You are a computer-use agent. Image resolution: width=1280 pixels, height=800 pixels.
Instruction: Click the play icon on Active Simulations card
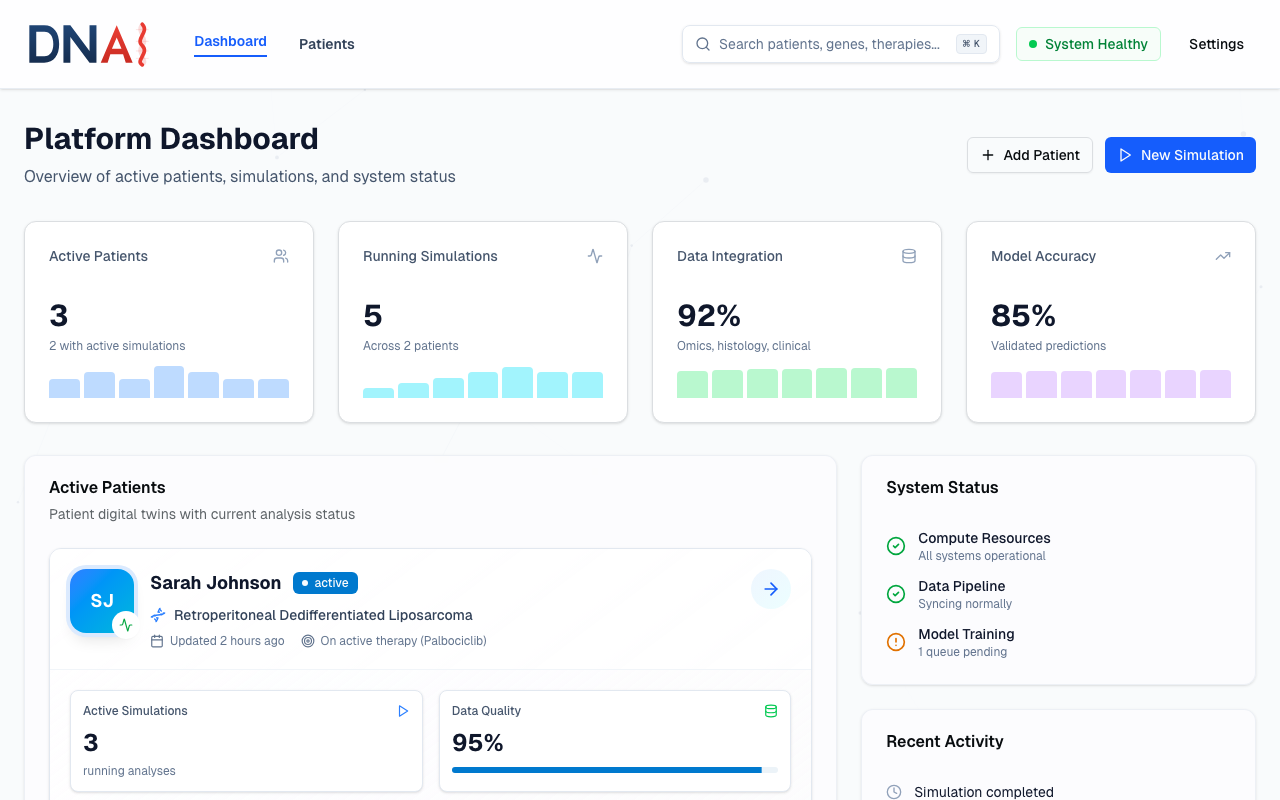[403, 710]
